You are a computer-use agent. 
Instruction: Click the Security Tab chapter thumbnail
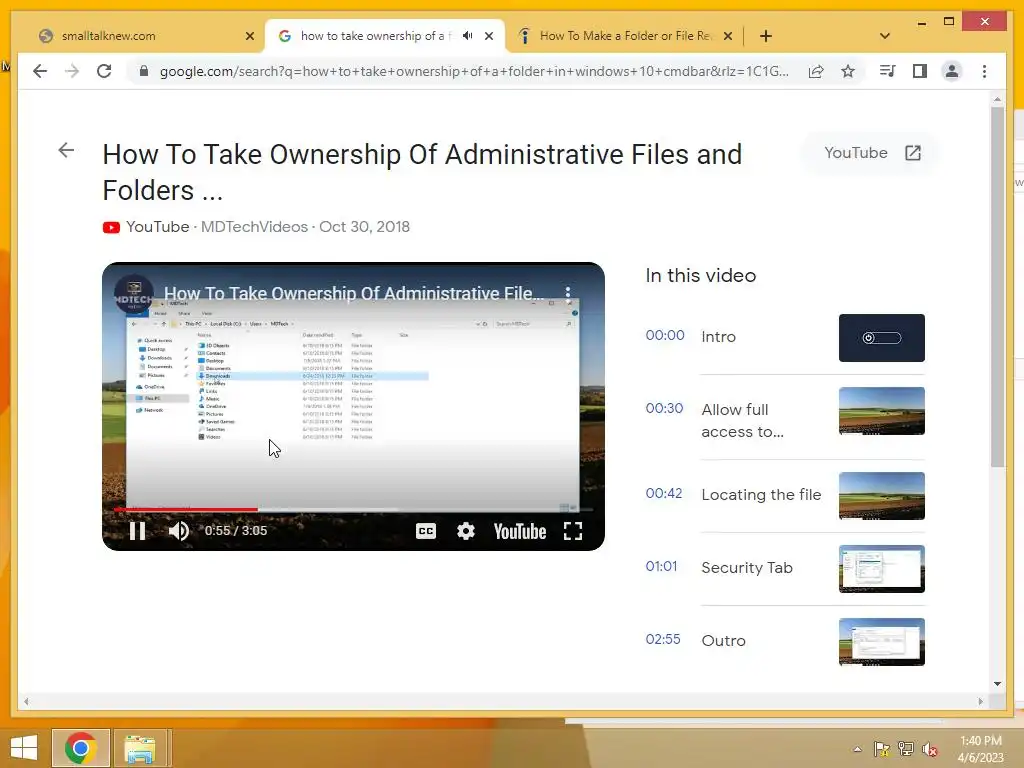click(x=882, y=569)
